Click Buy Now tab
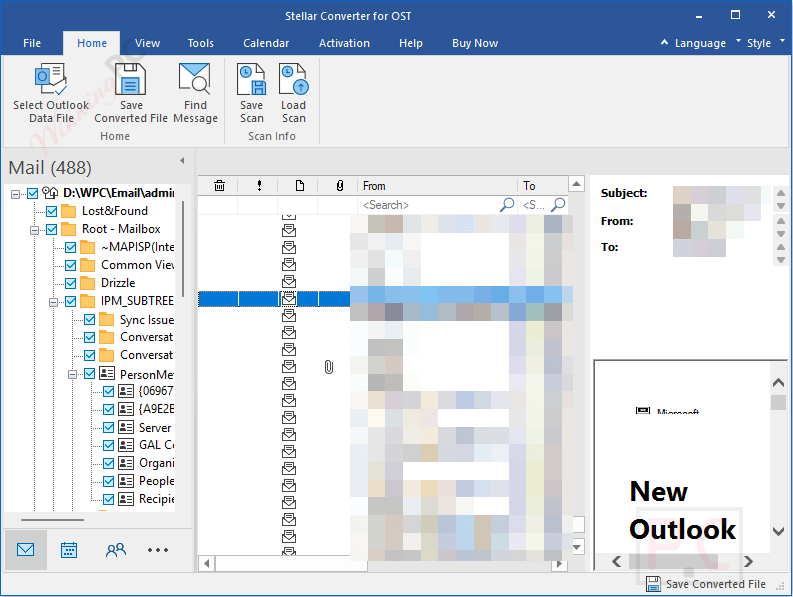This screenshot has width=793, height=597. (475, 43)
